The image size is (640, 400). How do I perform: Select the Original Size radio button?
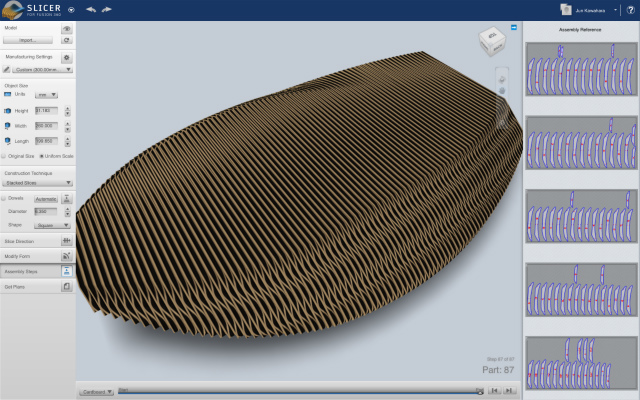click(x=4, y=156)
